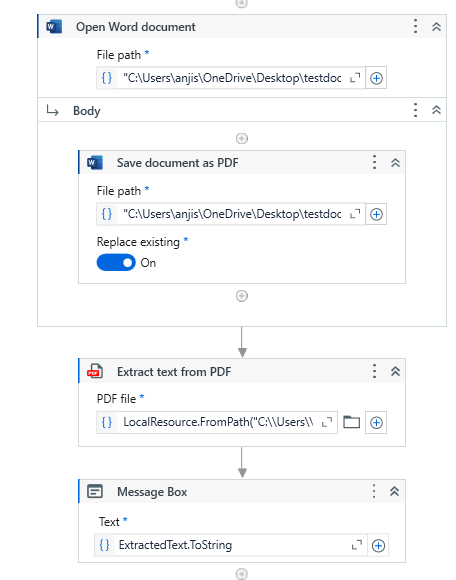Open plus menu beside Message Box text field
The width and height of the screenshot is (456, 580).
click(378, 545)
